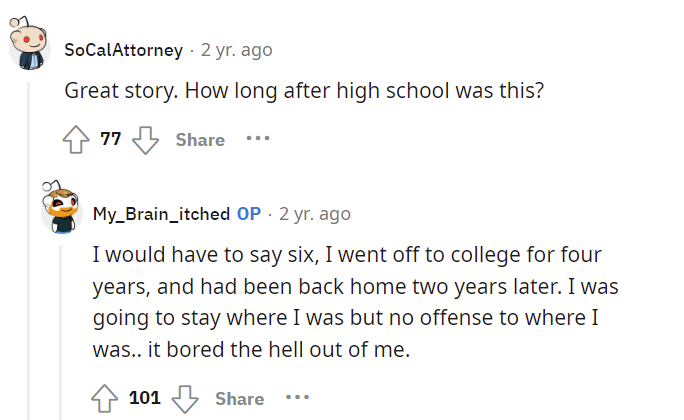
Task: Open more options on My_Brain_itched's reply
Action: click(x=298, y=397)
